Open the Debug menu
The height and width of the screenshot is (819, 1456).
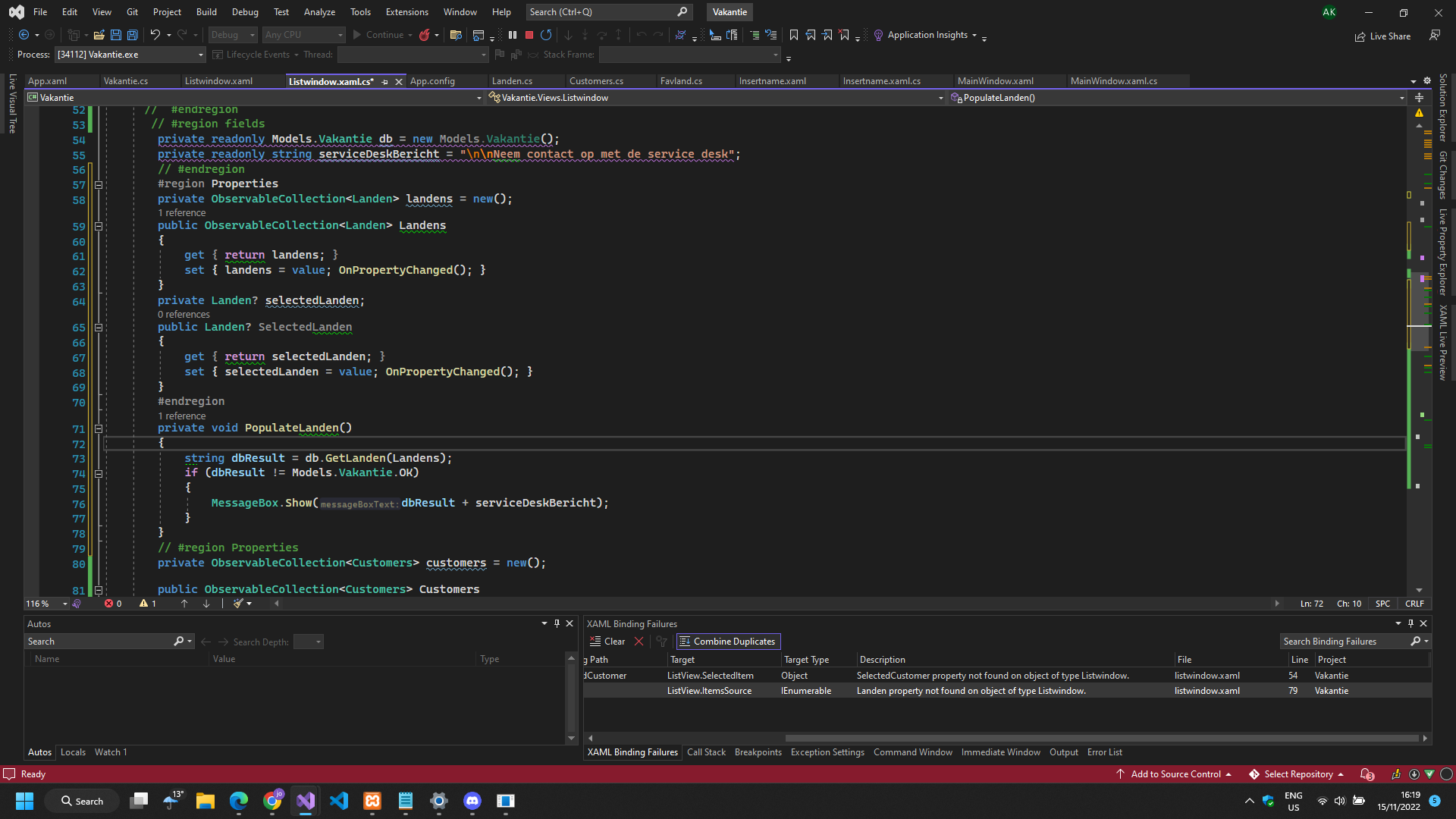(x=244, y=11)
